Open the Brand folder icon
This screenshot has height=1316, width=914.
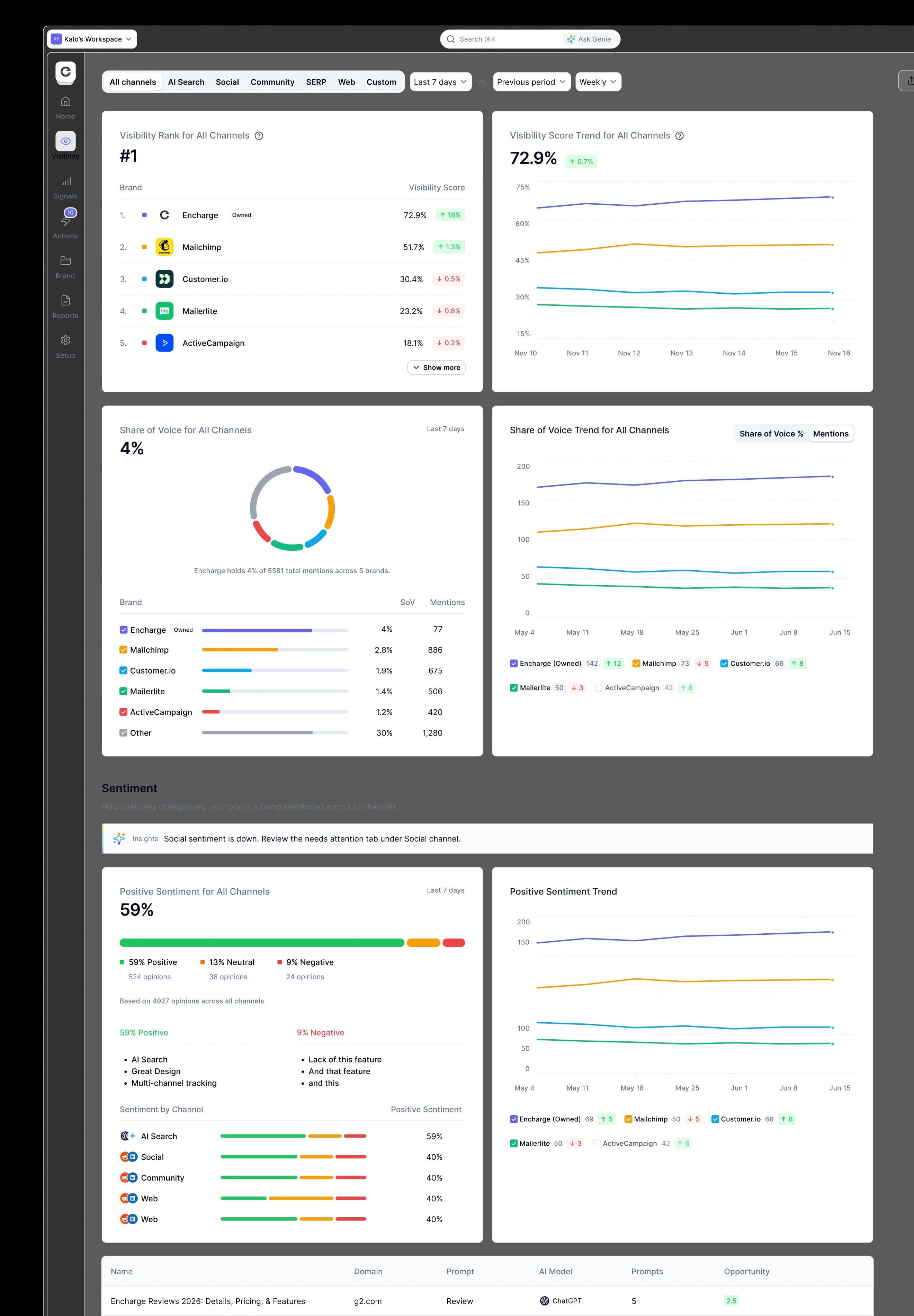click(65, 261)
